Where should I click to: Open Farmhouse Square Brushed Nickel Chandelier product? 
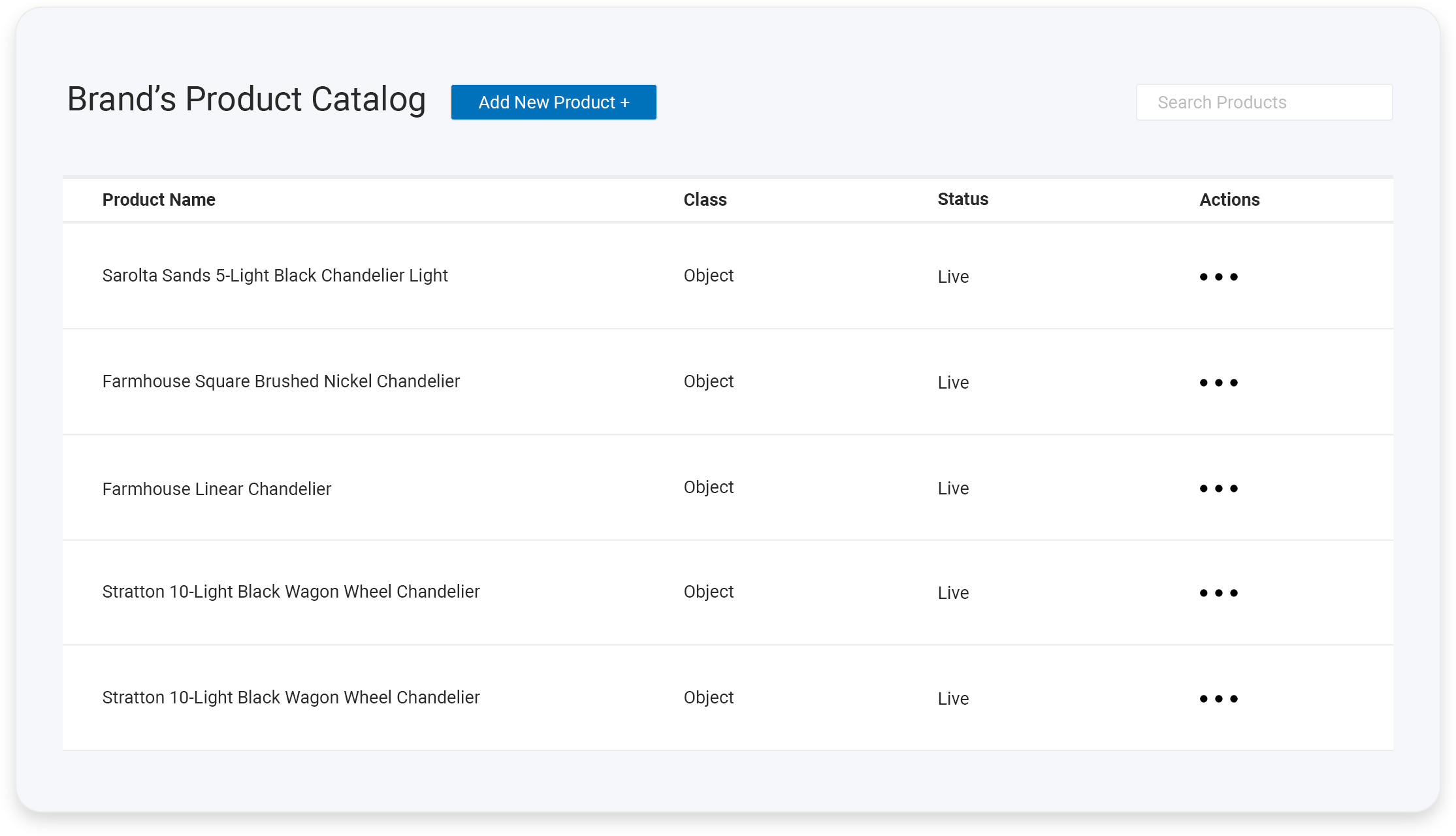pyautogui.click(x=281, y=381)
